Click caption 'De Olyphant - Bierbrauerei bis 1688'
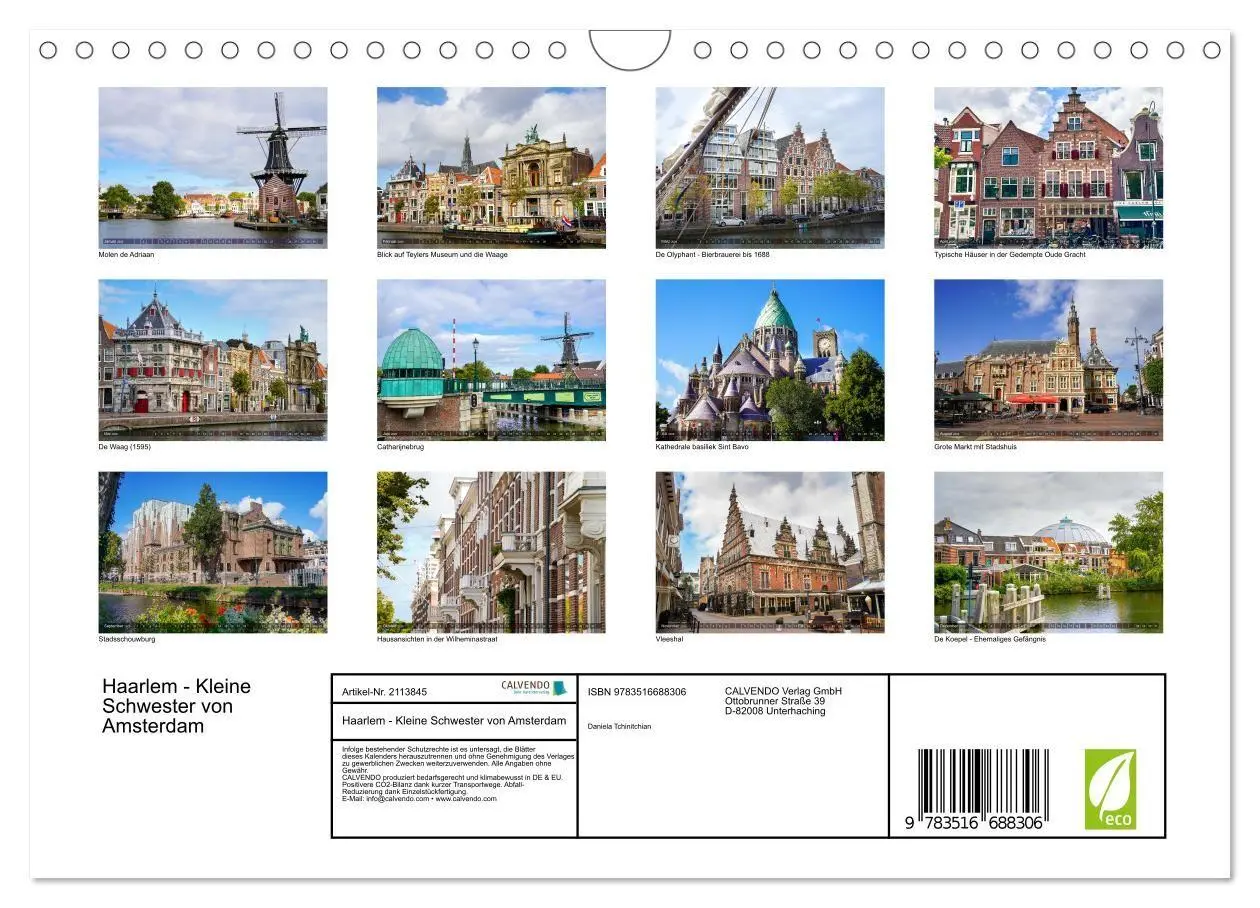 [x=712, y=255]
